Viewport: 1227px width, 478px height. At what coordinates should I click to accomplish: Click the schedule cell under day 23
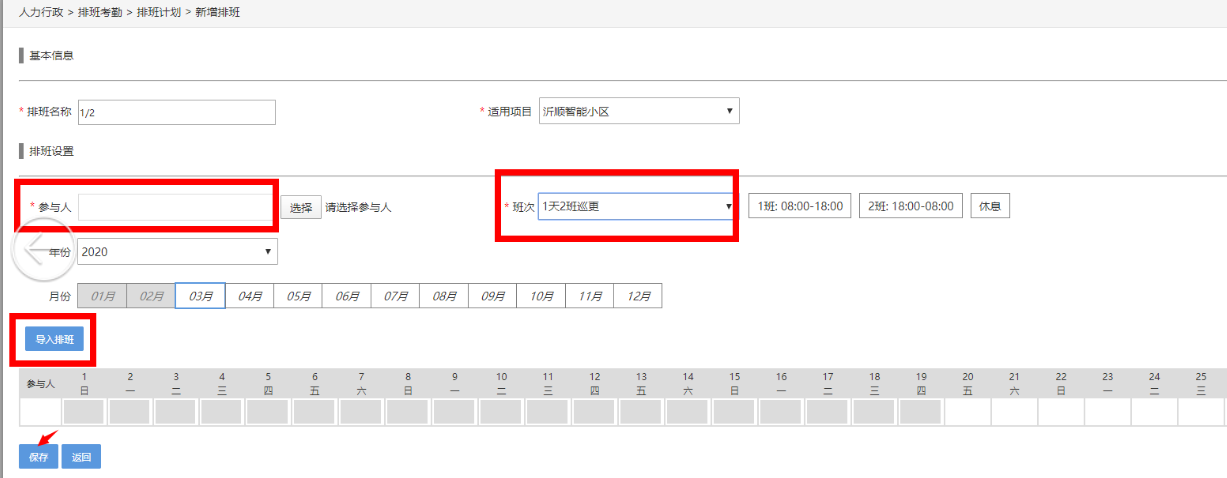(1107, 412)
